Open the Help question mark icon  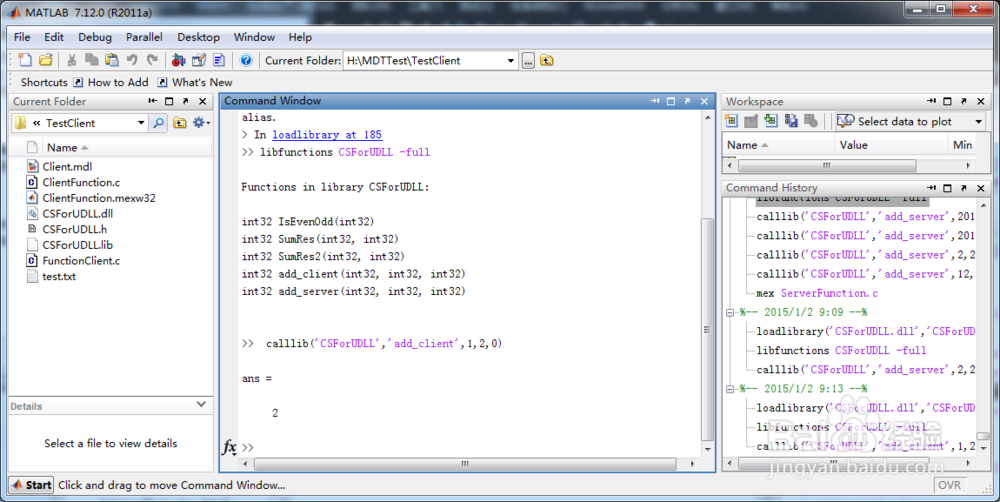click(x=246, y=60)
